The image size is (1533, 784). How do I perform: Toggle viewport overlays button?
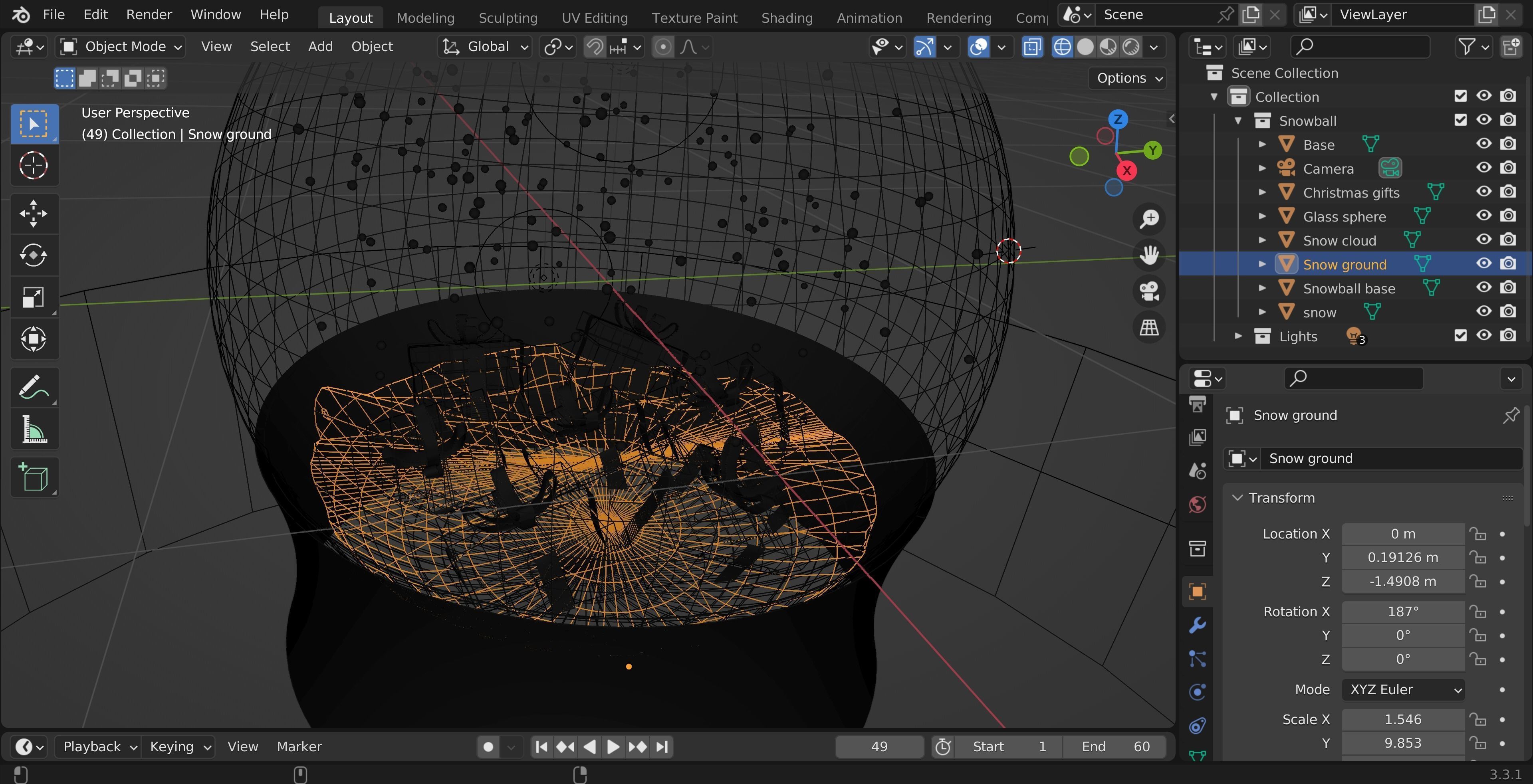979,46
